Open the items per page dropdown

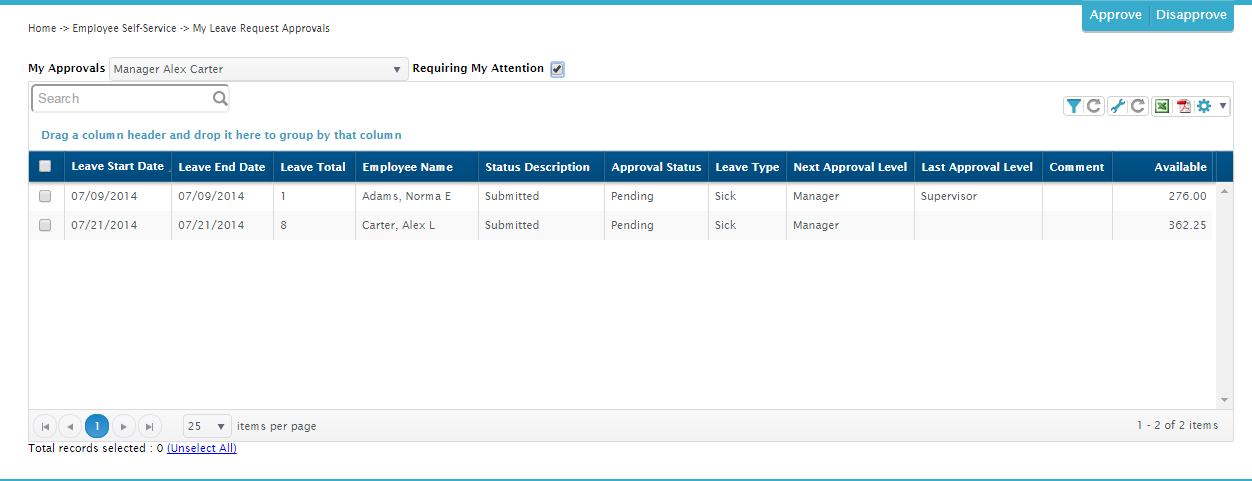(207, 426)
